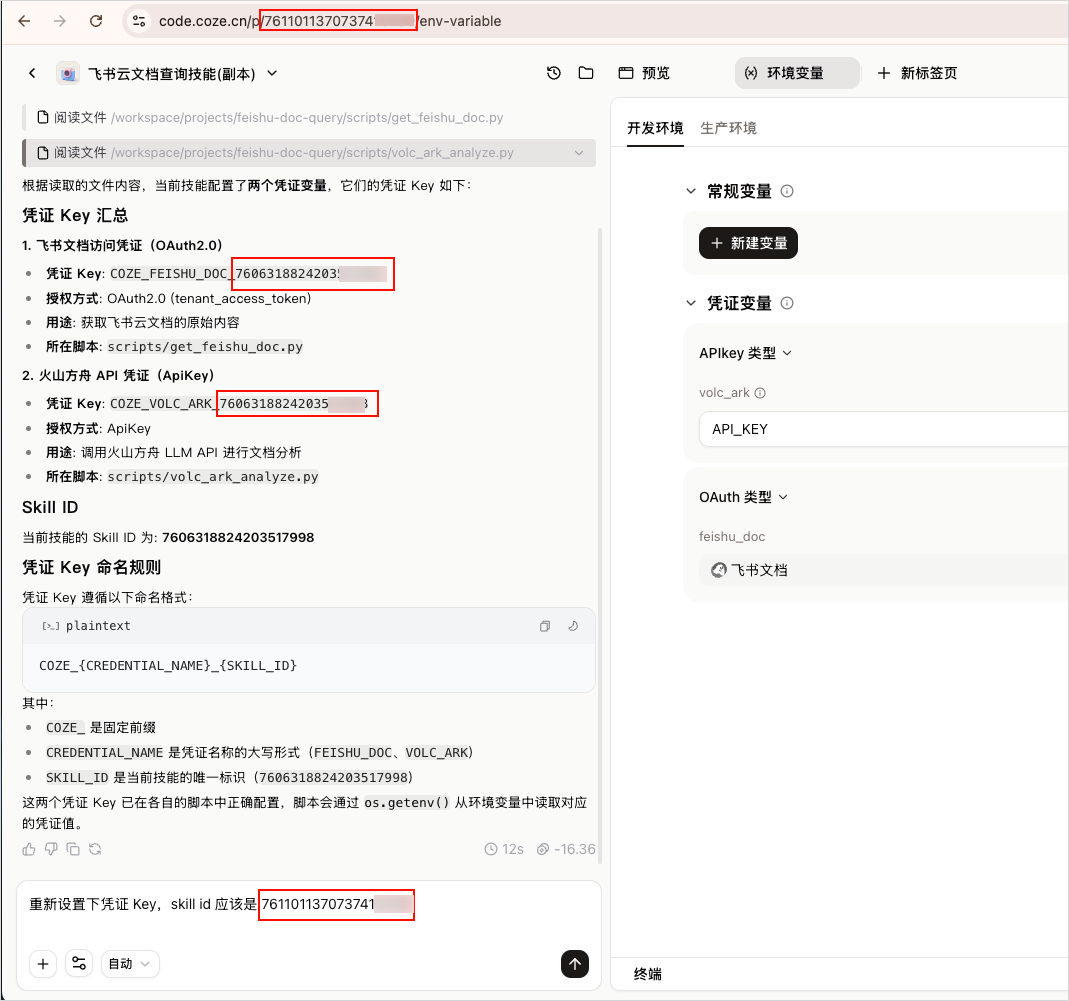Image resolution: width=1069 pixels, height=1001 pixels.
Task: Copy the response message
Action: (x=73, y=849)
